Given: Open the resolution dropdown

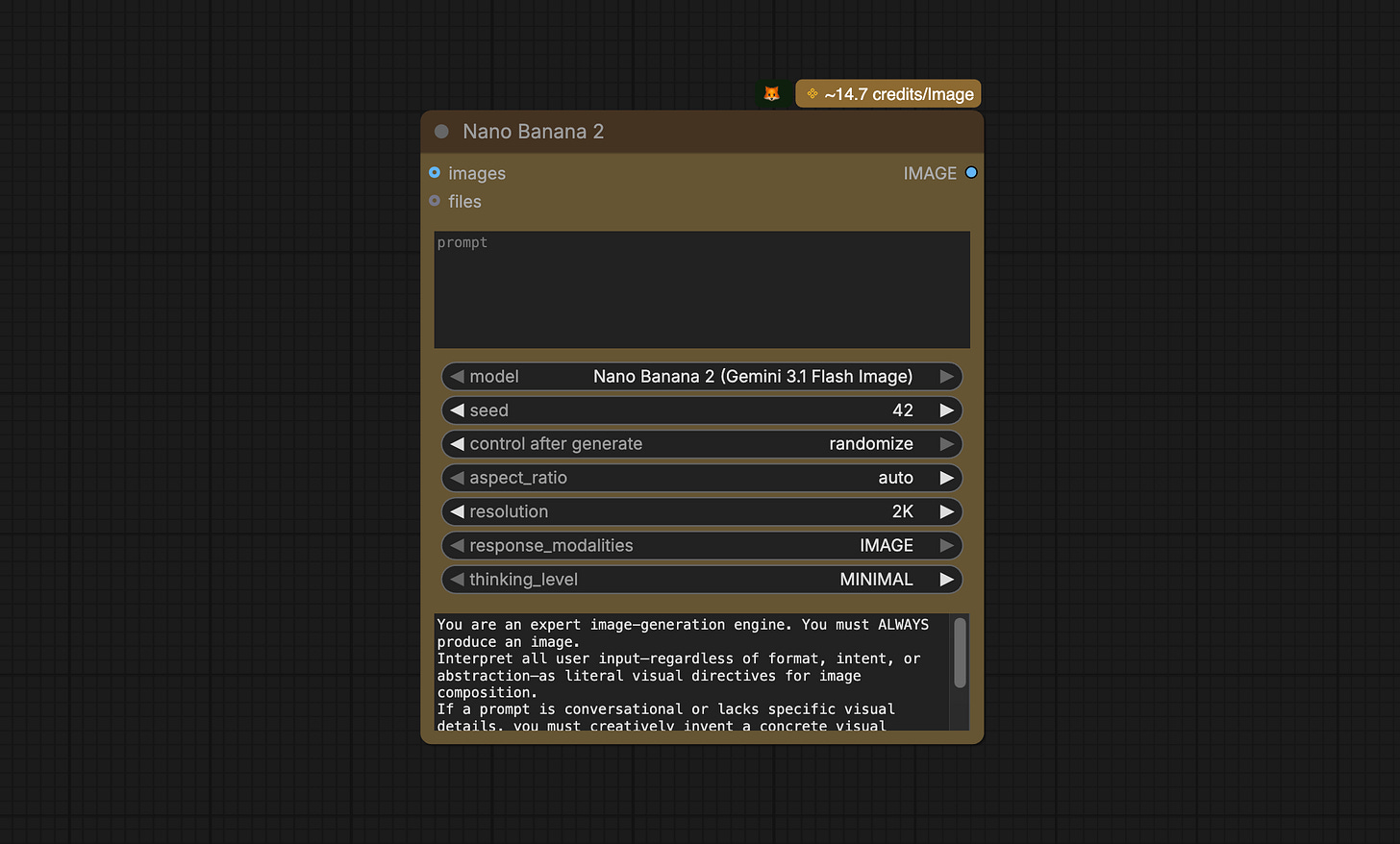Looking at the screenshot, I should (x=702, y=511).
